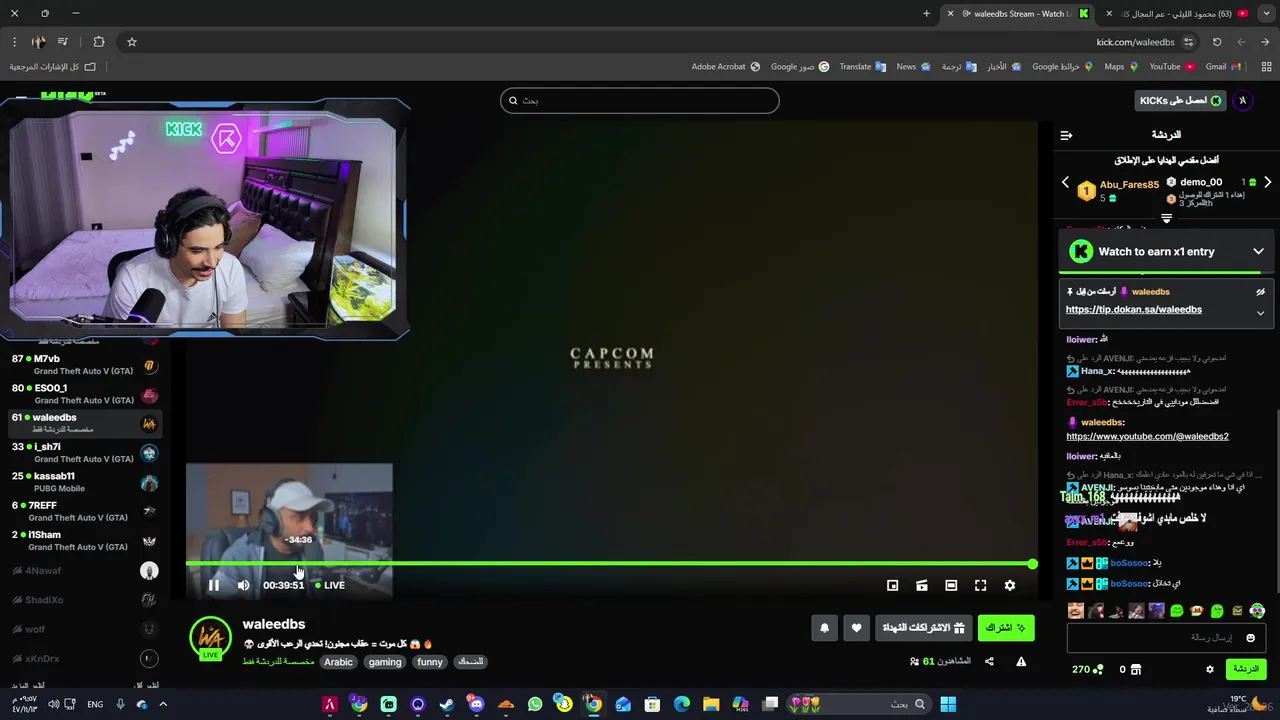1280x720 pixels.
Task: Open الاشتراكات المهداة gifted subs button
Action: click(x=922, y=628)
